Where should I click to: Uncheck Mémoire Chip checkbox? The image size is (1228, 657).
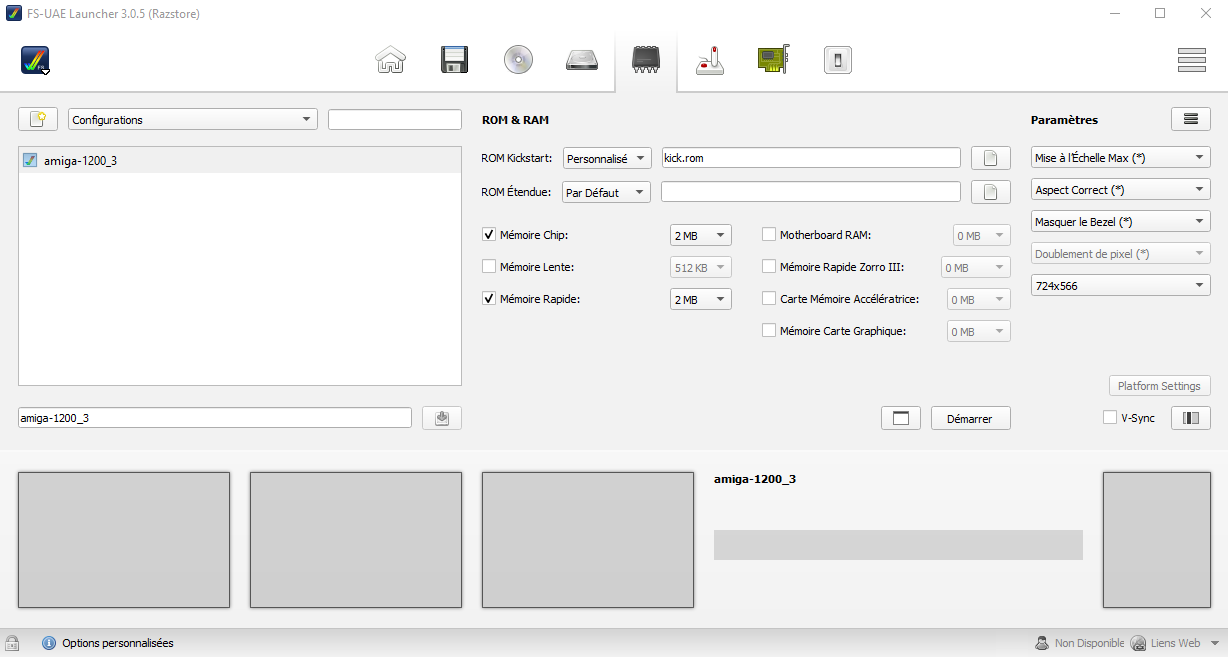(x=489, y=235)
